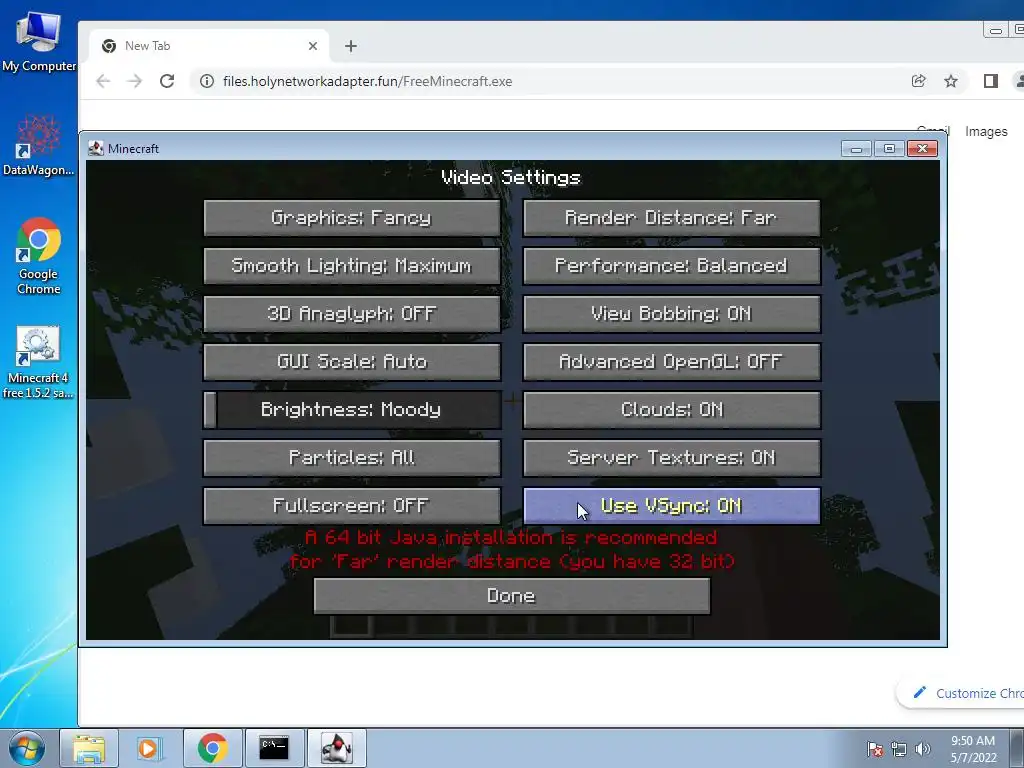1024x768 pixels.
Task: Click the Brightness: Moody slider
Action: [352, 410]
